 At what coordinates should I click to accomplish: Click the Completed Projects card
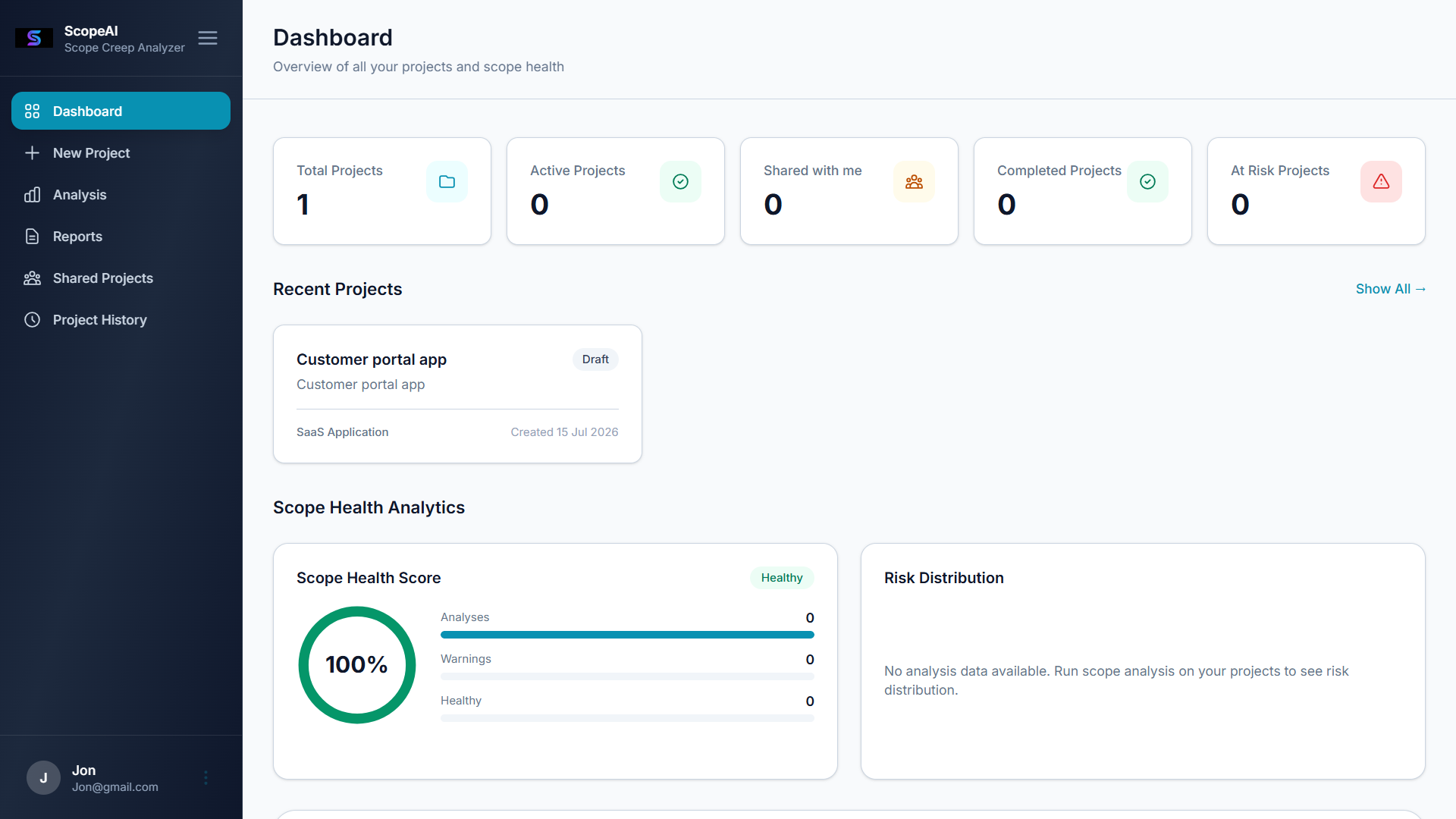[x=1083, y=191]
